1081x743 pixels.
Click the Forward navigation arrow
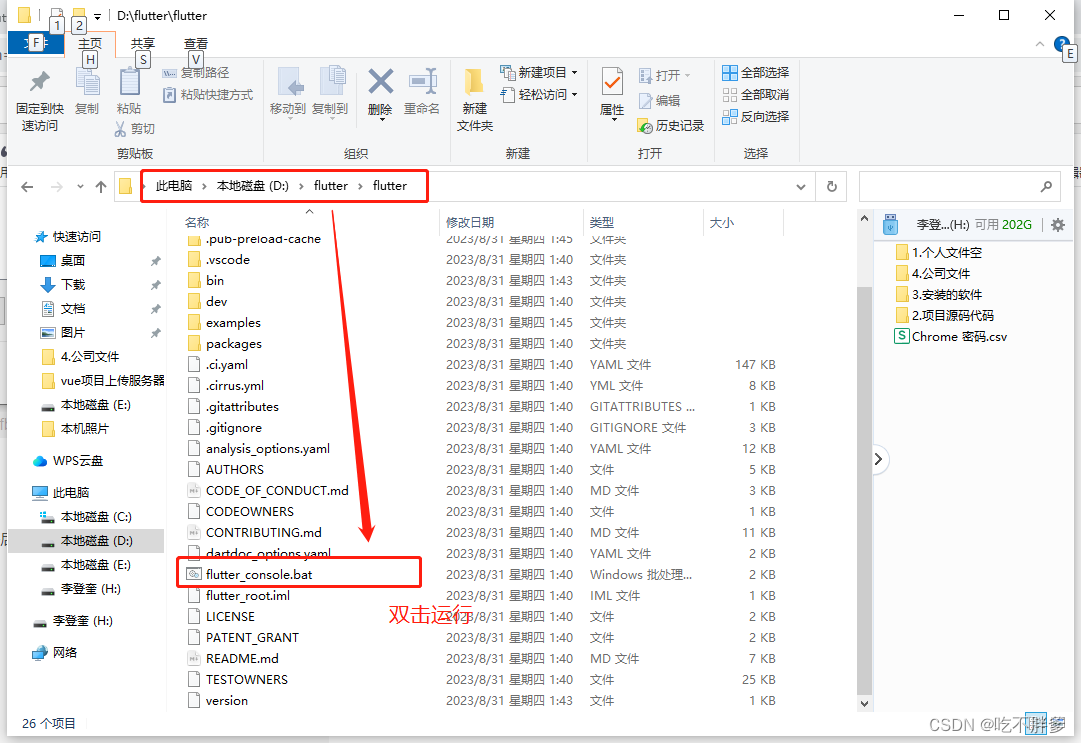click(57, 187)
